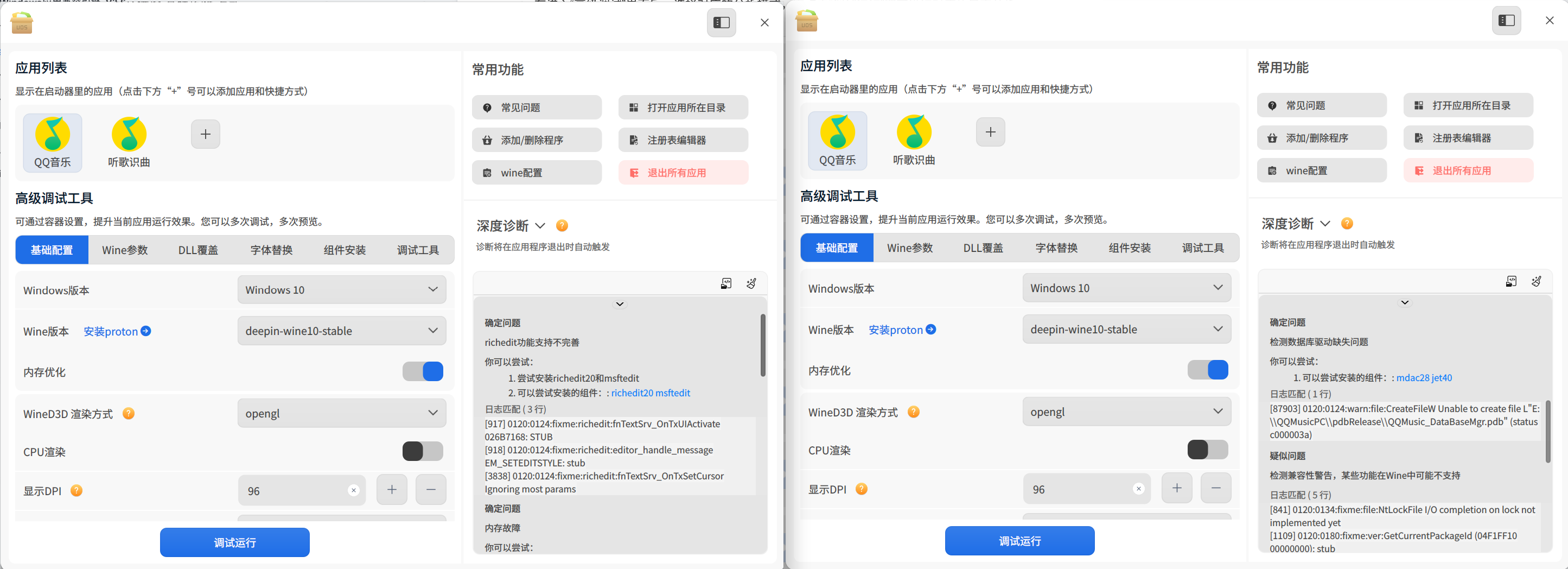Switch to Wine参数 tab in right window
Image resolution: width=1568 pixels, height=569 pixels.
tap(910, 248)
